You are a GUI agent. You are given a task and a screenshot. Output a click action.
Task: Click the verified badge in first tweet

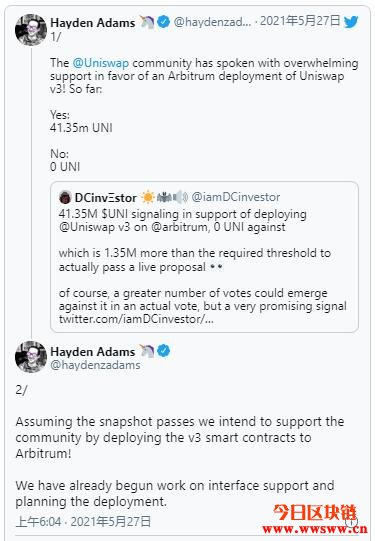click(x=163, y=22)
